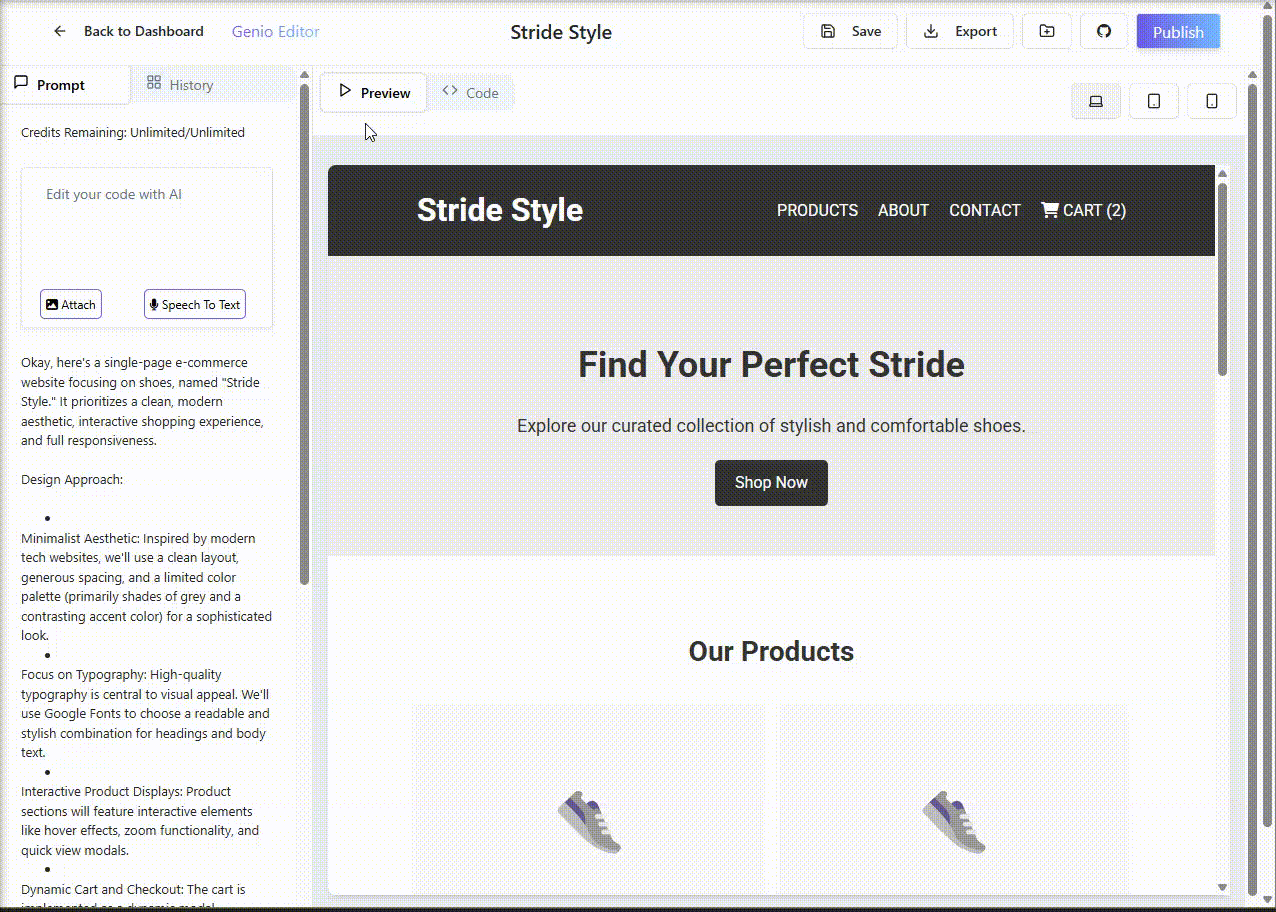Click the back arrow to Dashboard
This screenshot has width=1276, height=912.
pos(60,31)
